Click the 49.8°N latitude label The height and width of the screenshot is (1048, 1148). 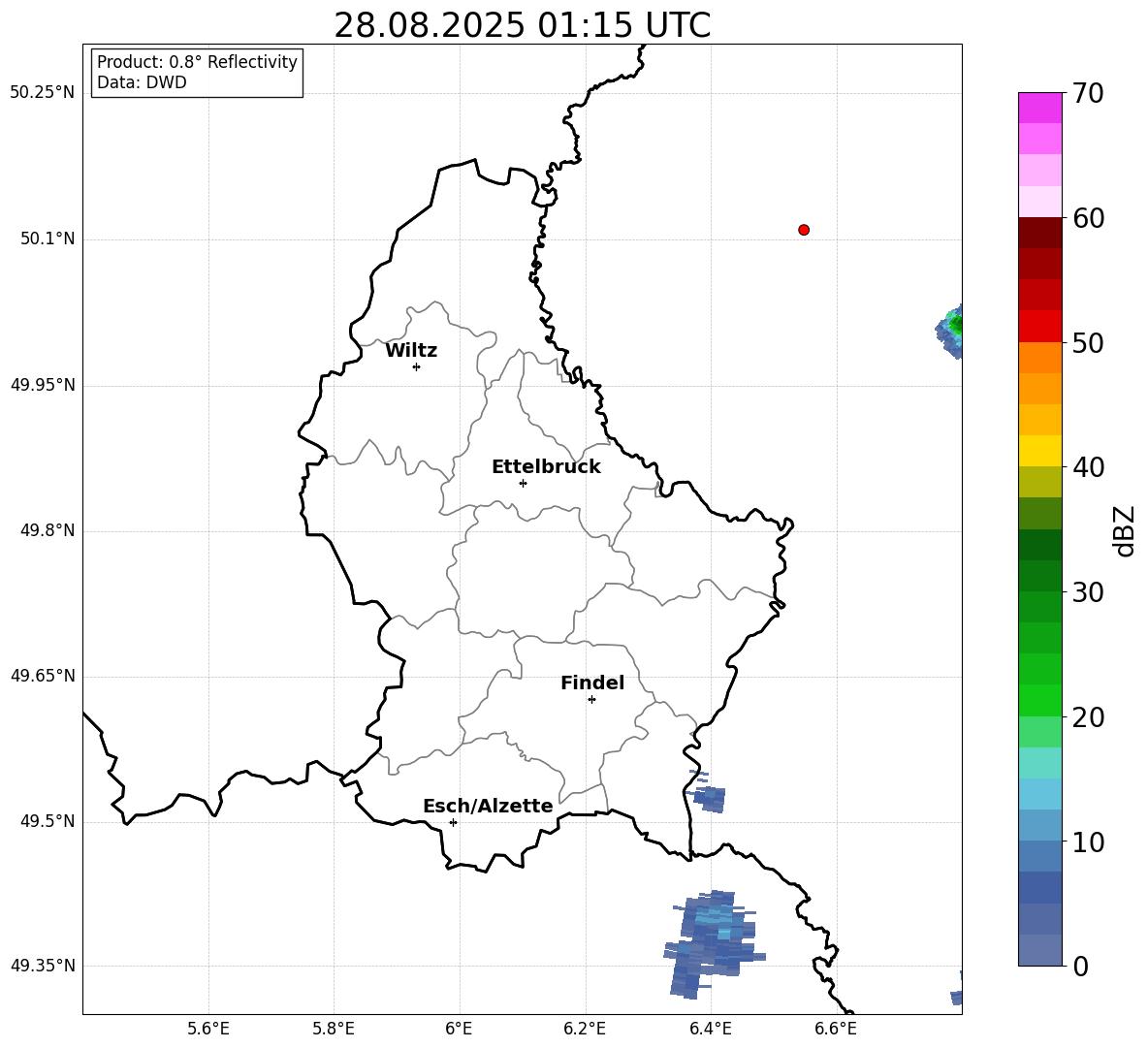click(x=48, y=530)
